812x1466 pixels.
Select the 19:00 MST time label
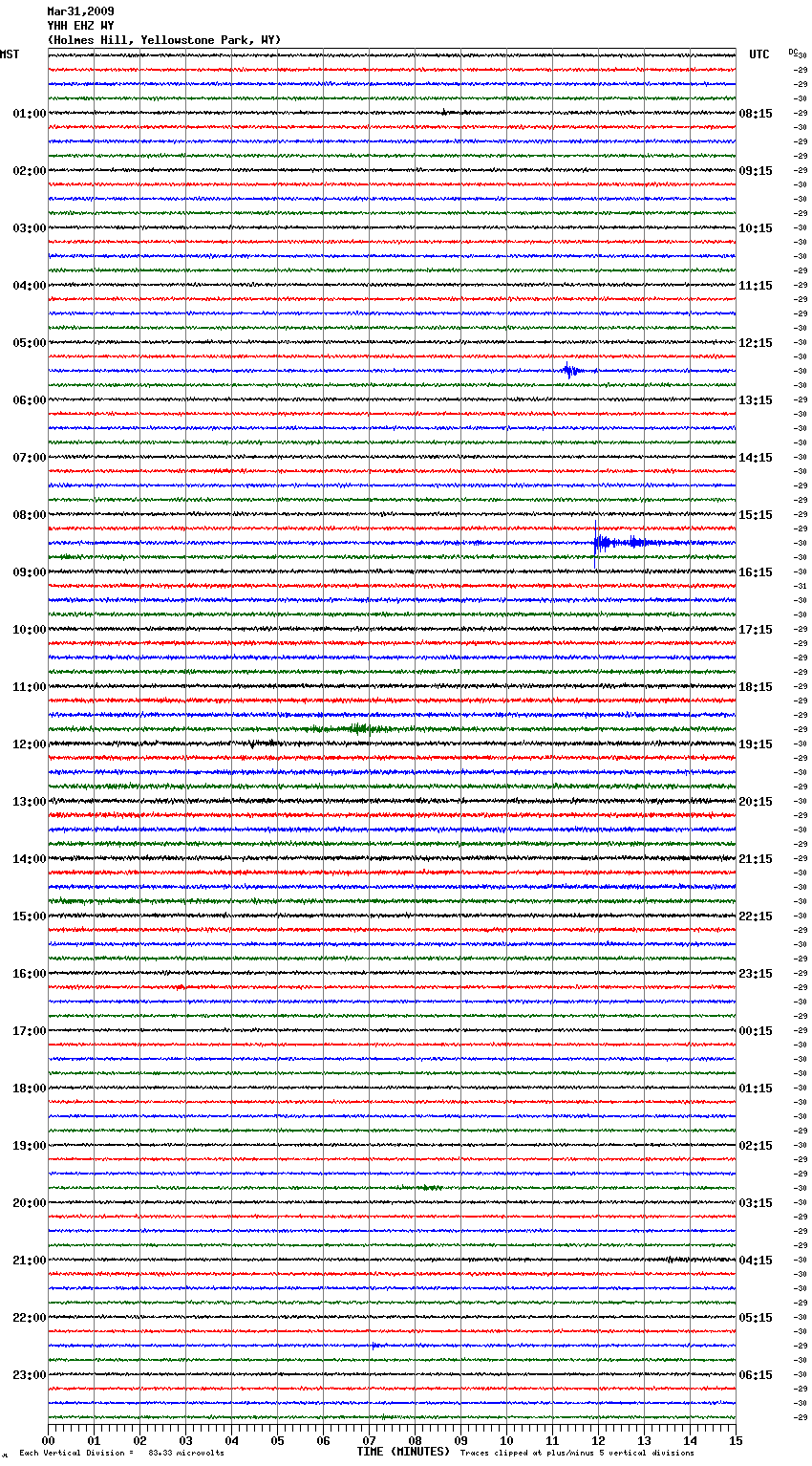(30, 1146)
